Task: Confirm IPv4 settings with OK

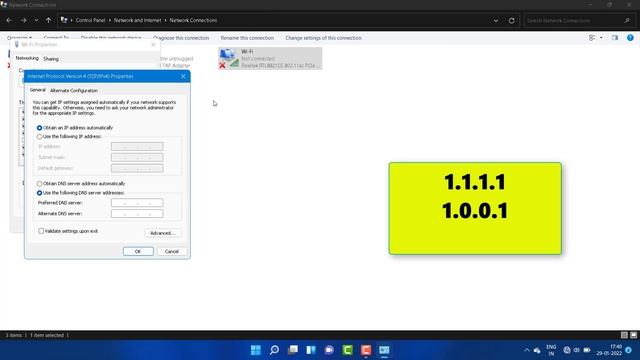Action: click(x=138, y=251)
